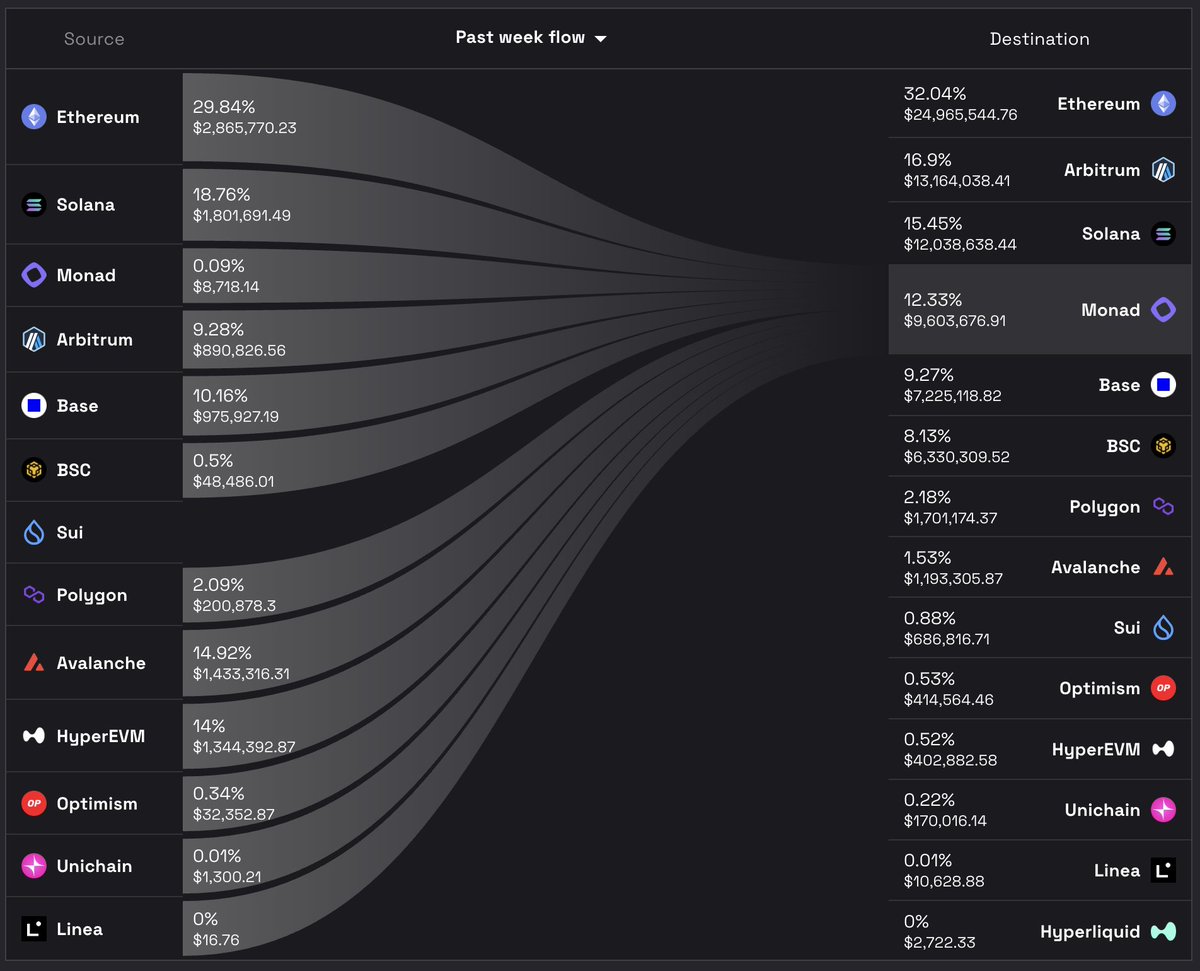Open the Past week flow dropdown
Image resolution: width=1200 pixels, height=971 pixels.
531,38
